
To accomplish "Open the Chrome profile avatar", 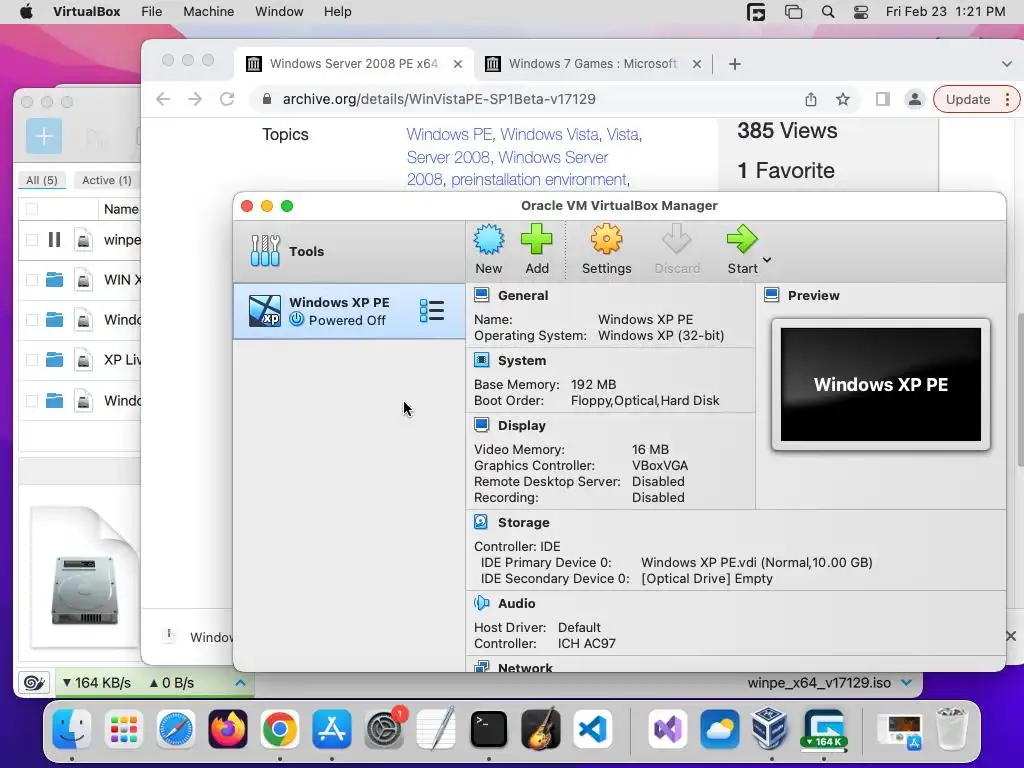I will (915, 99).
